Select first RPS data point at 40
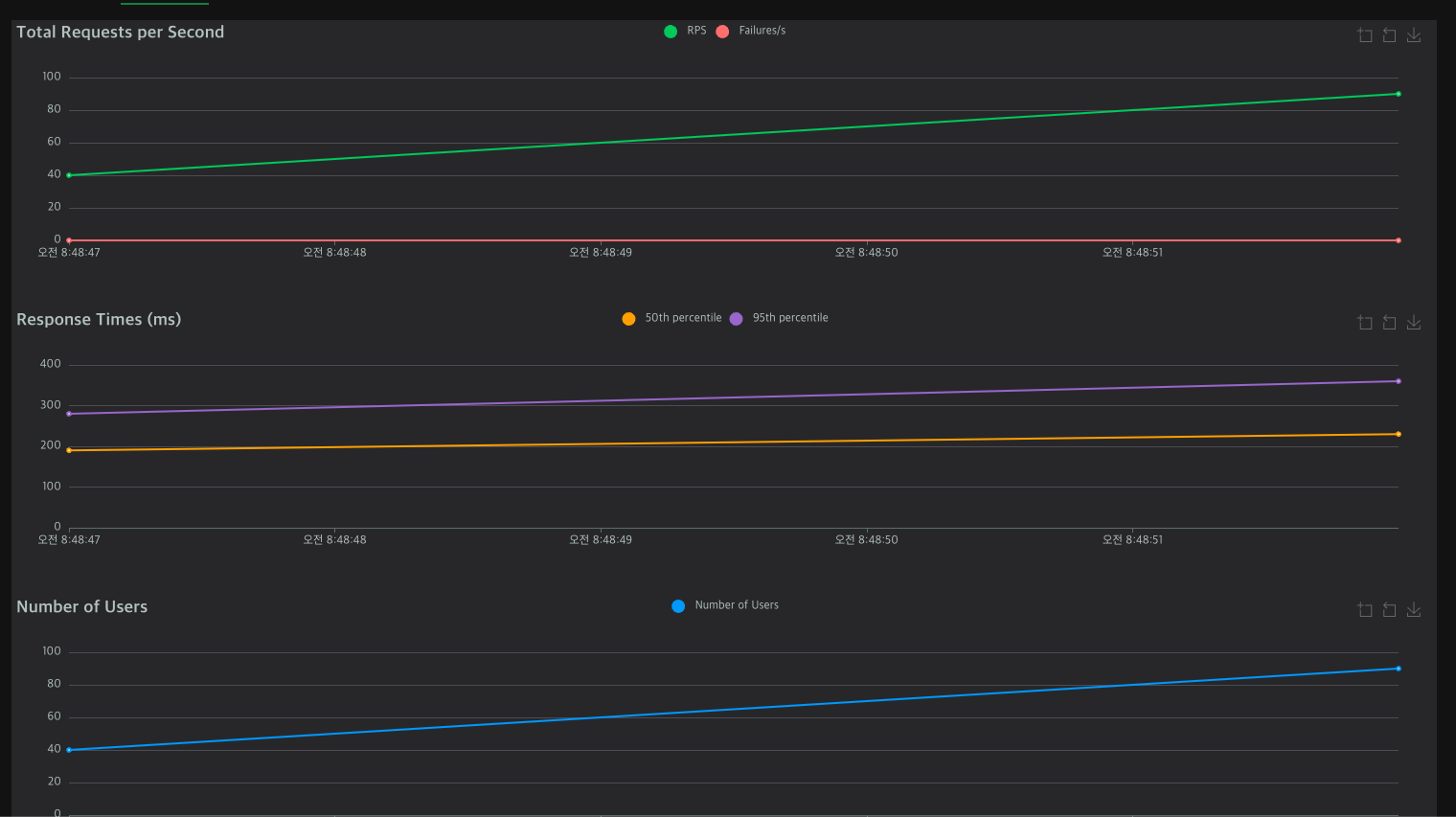Viewport: 1456px width, 817px height. [x=69, y=175]
